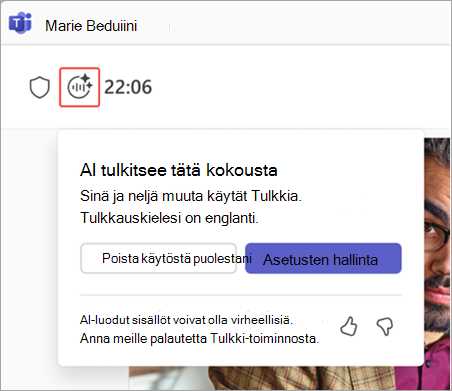This screenshot has height=391, width=452.
Task: Click heading AI tulkitsee tätä kokousta
Action: coord(179,170)
